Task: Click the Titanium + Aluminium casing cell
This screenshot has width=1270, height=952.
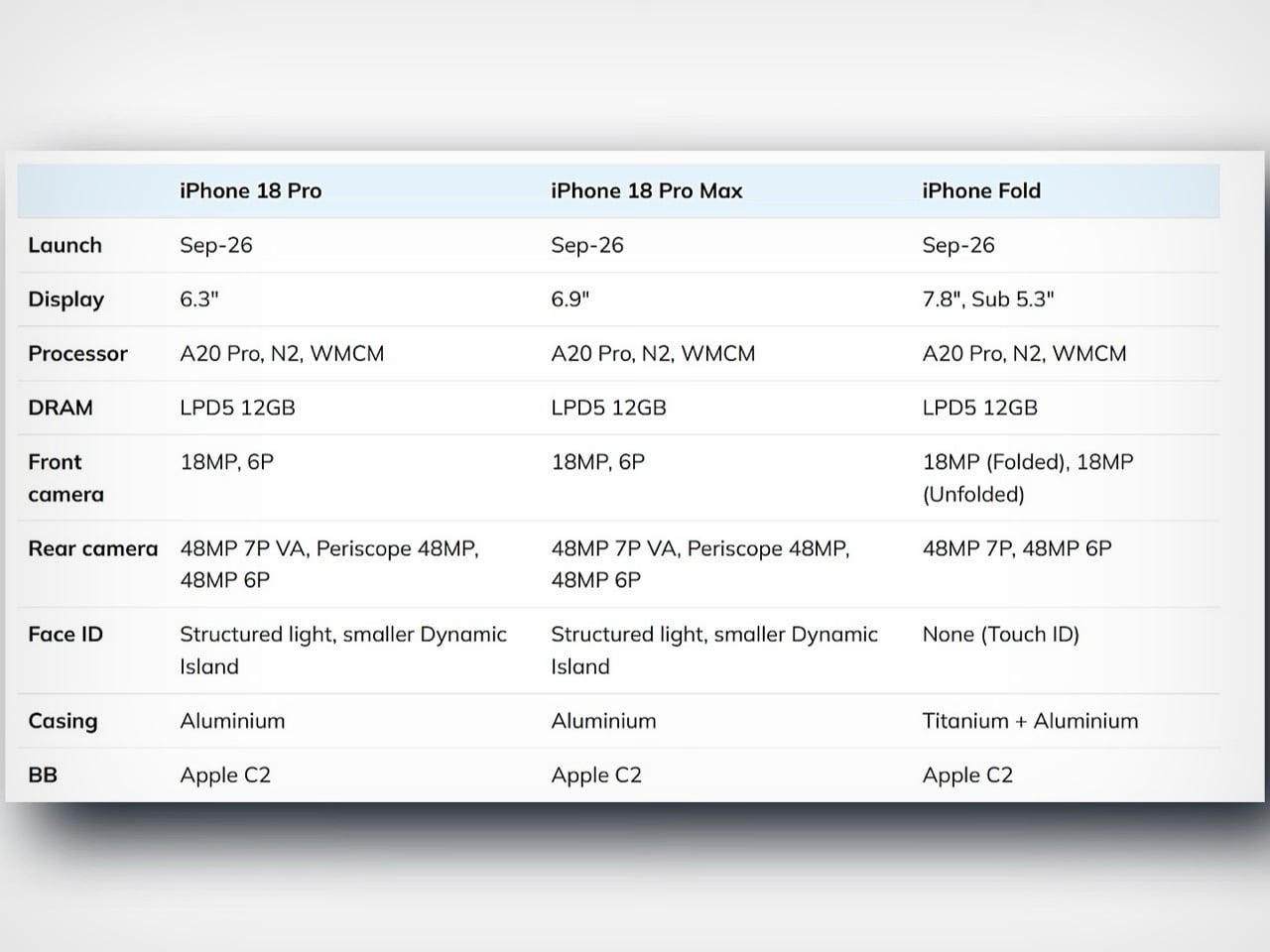Action: [1030, 721]
